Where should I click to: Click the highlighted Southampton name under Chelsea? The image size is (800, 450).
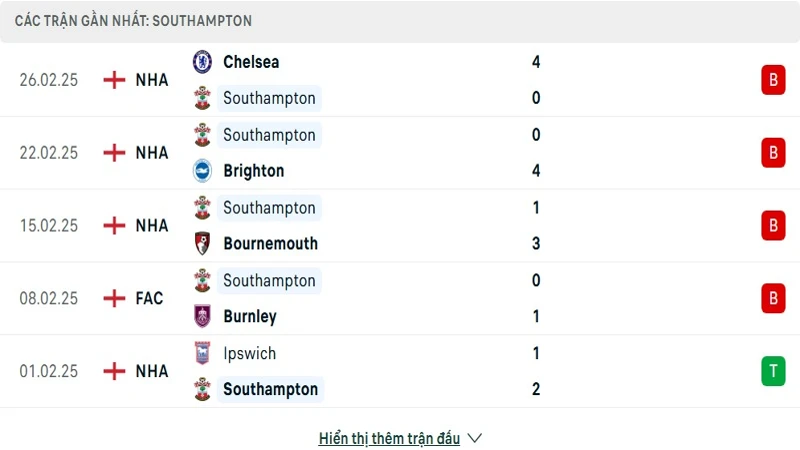(269, 98)
